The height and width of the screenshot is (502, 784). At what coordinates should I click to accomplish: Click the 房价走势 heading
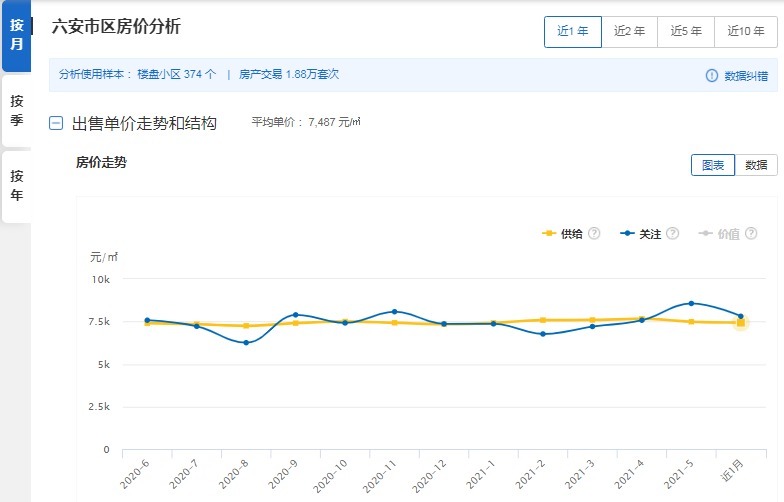[102, 162]
